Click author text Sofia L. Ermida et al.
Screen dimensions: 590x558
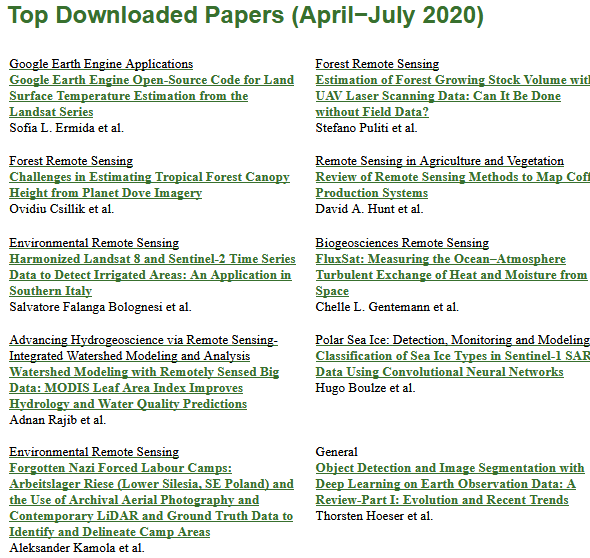pos(67,128)
